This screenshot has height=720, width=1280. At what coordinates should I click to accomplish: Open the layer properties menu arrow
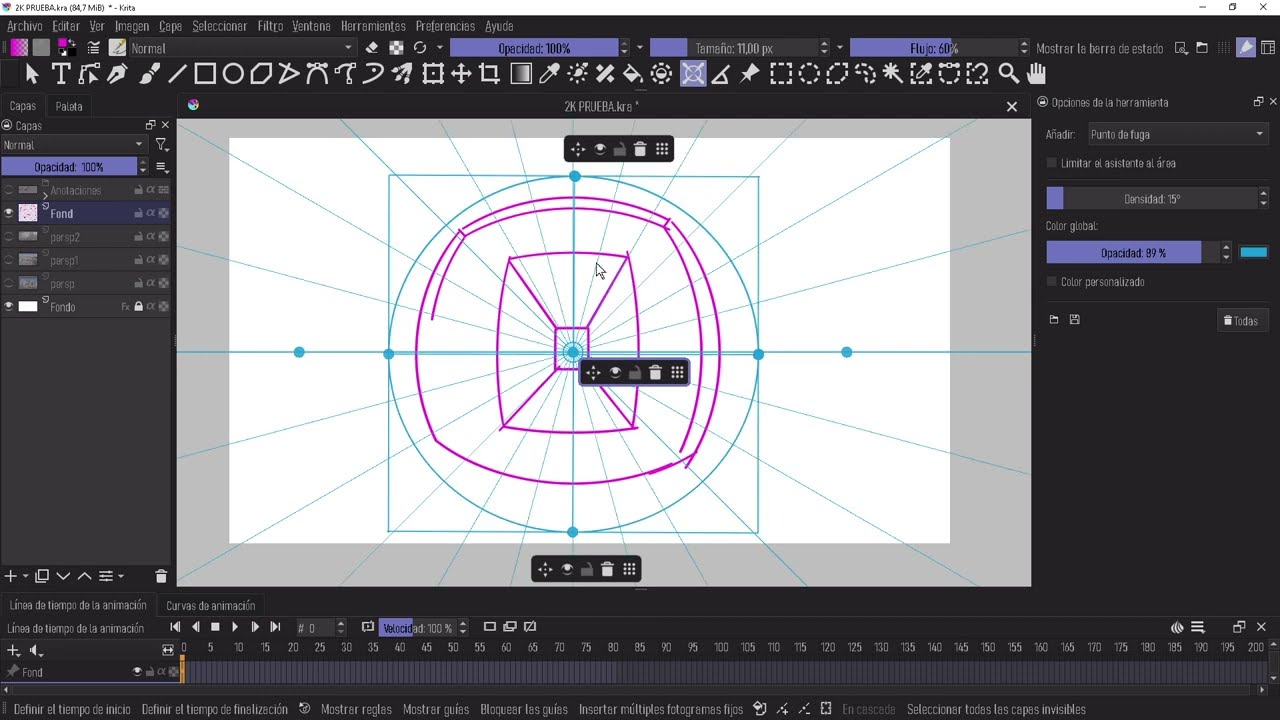[121, 576]
